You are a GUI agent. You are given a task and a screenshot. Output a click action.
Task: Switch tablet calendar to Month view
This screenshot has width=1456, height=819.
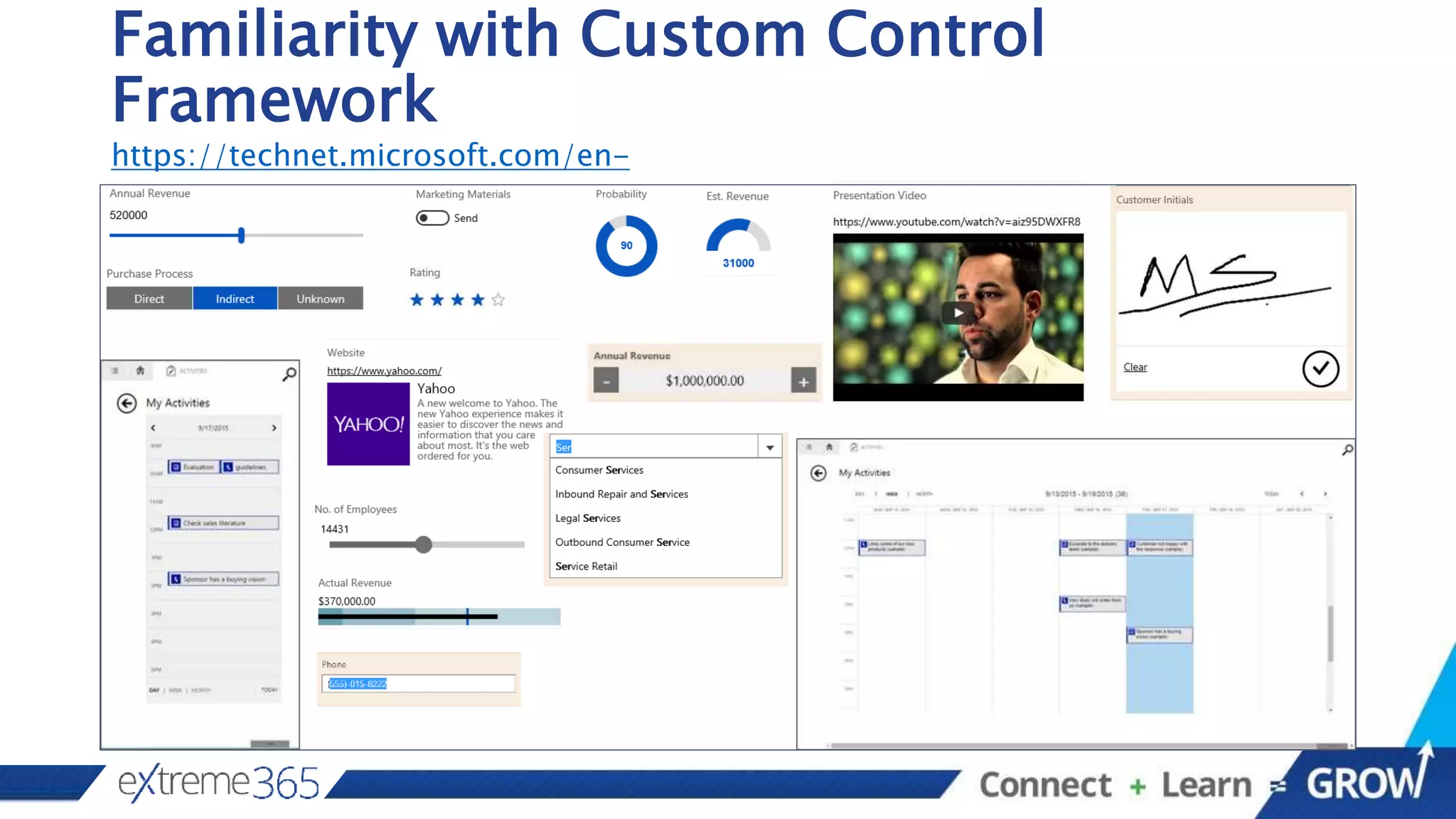click(x=924, y=493)
